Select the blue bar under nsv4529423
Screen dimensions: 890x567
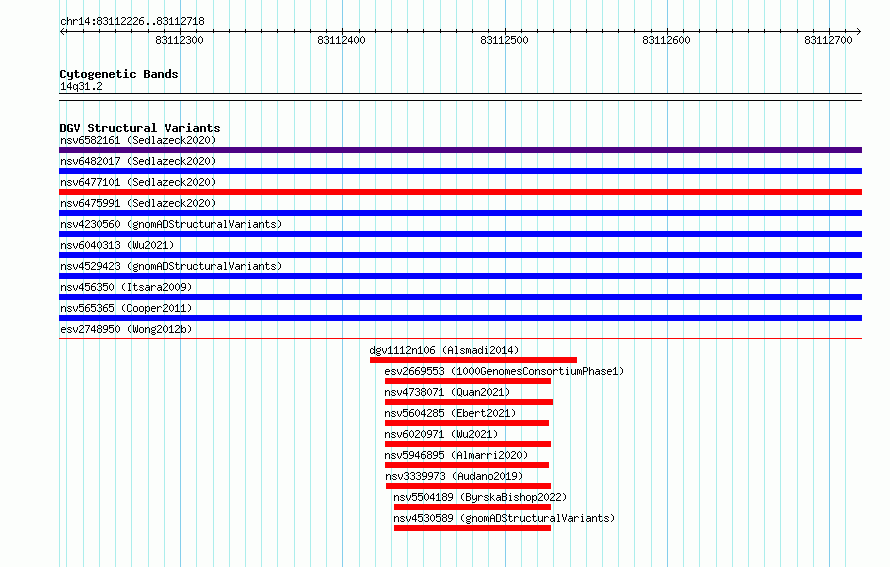click(460, 276)
